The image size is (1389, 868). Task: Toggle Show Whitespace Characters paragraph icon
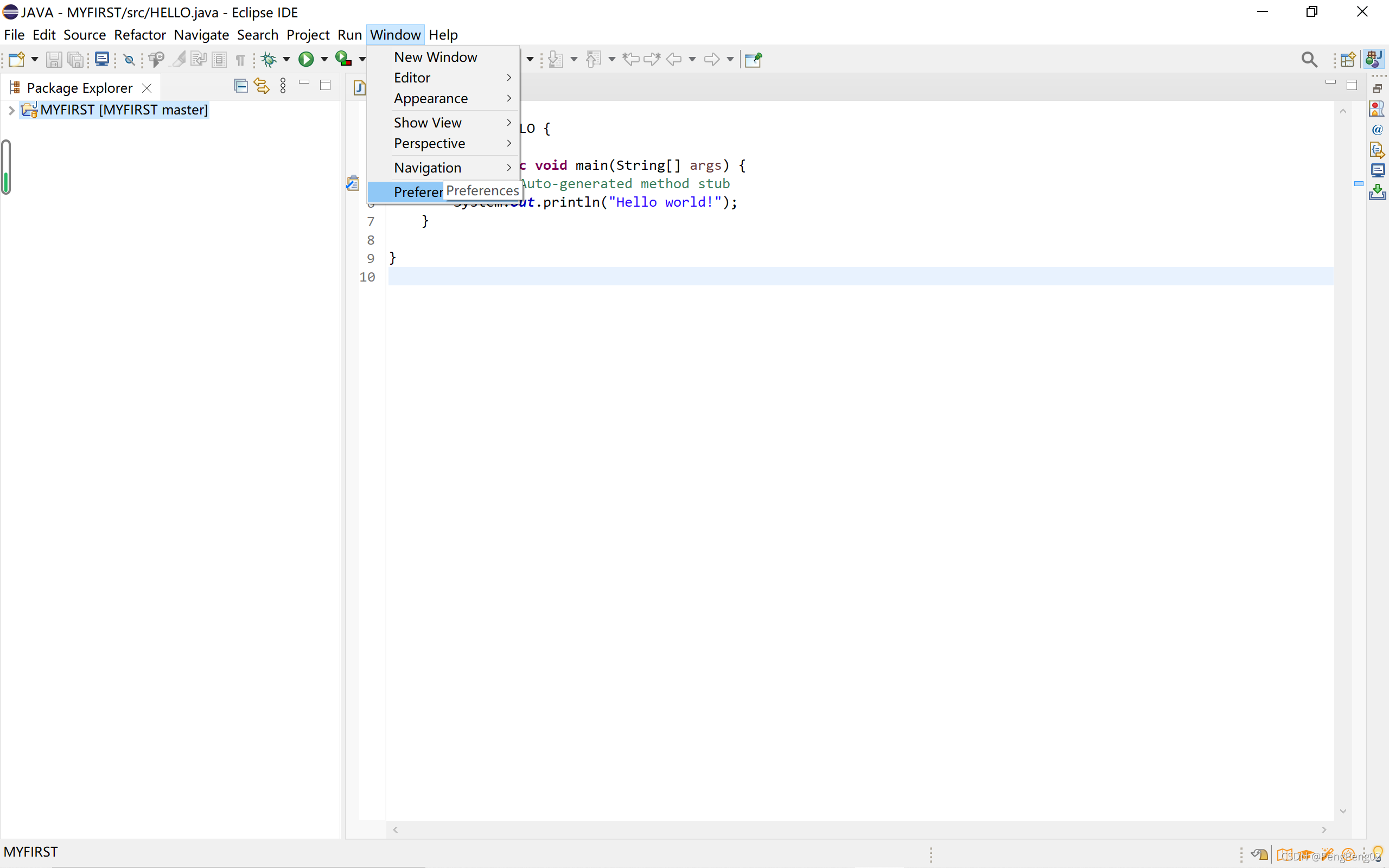[240, 59]
